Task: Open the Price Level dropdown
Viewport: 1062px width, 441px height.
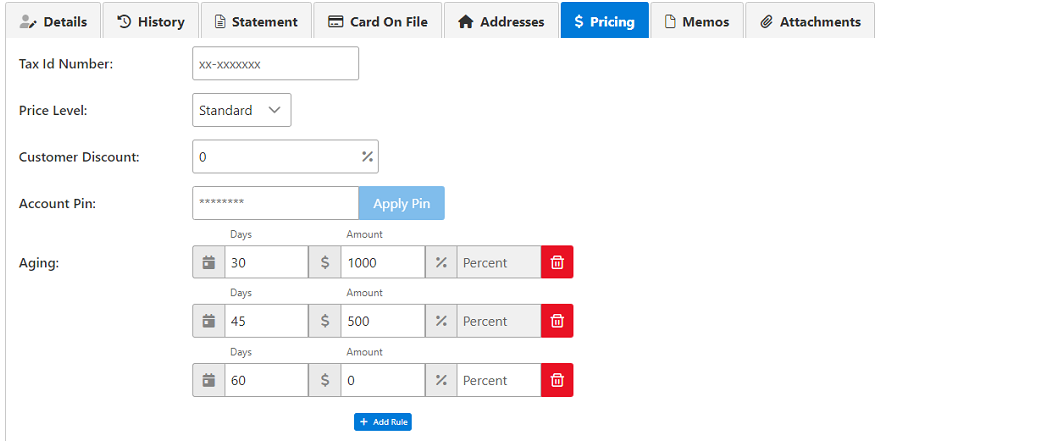Action: coord(241,111)
